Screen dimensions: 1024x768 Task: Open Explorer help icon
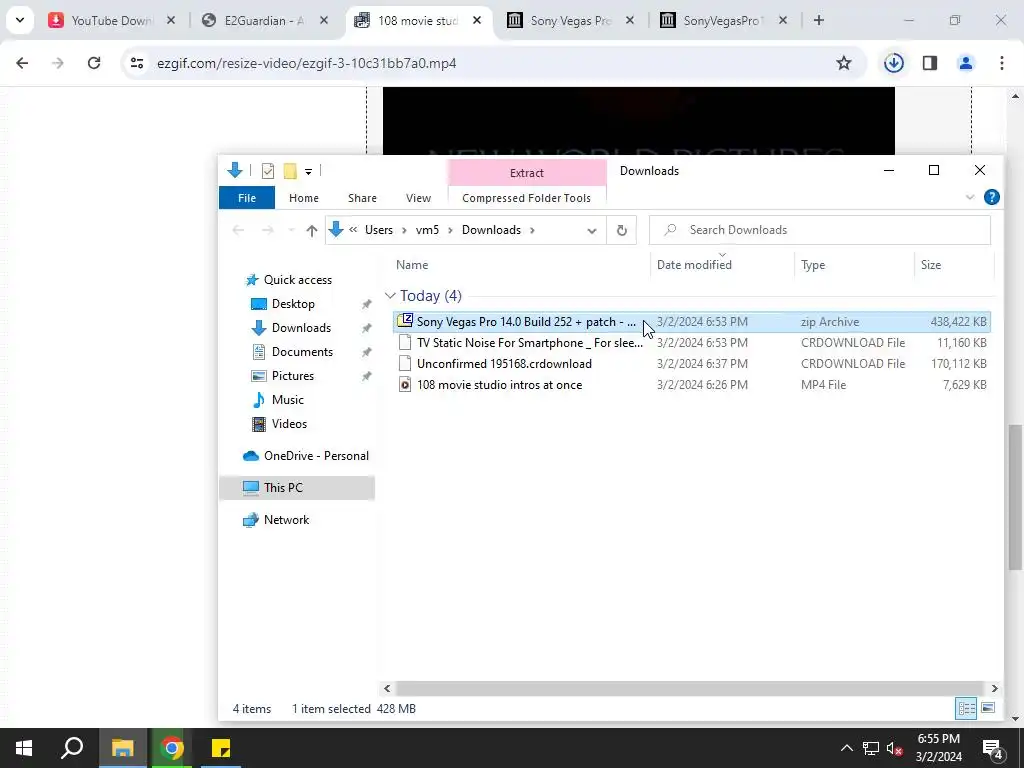tap(991, 197)
